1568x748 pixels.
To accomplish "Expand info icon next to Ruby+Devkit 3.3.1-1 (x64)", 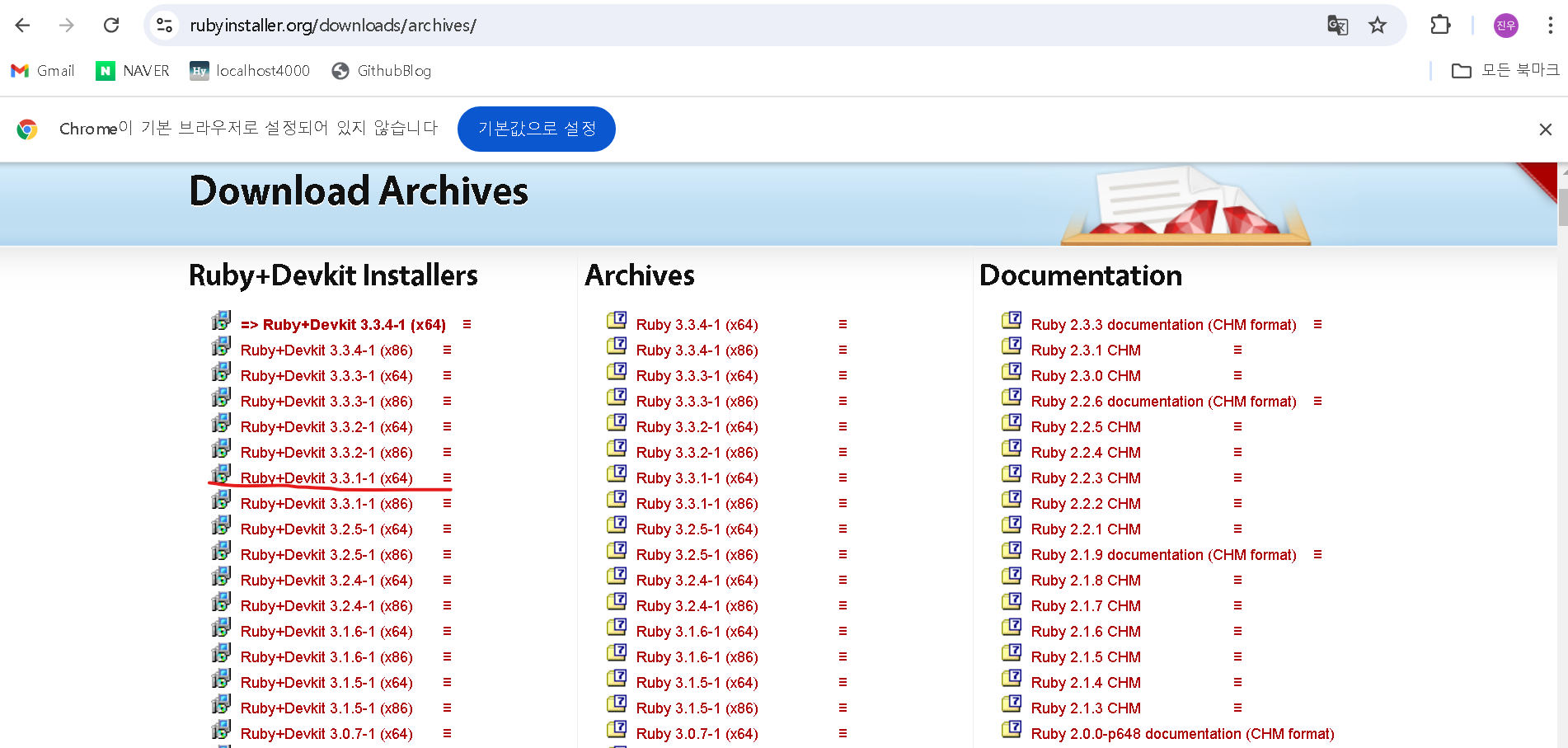I will tap(447, 477).
